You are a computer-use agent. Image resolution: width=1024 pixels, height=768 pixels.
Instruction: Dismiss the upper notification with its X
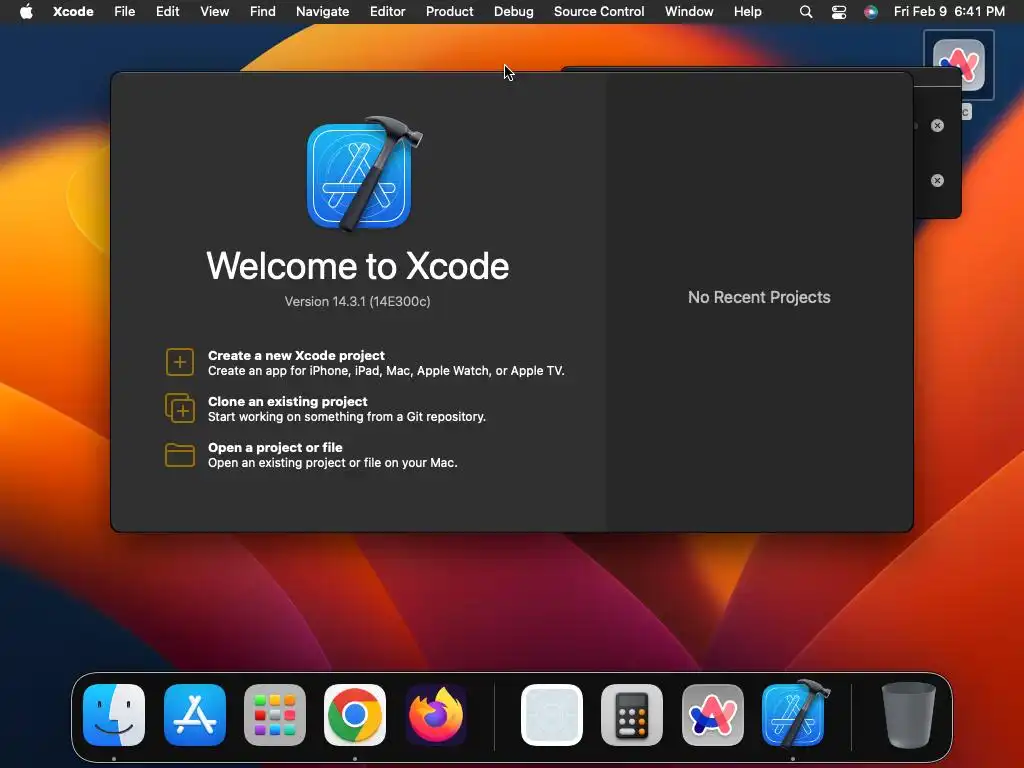(x=937, y=125)
